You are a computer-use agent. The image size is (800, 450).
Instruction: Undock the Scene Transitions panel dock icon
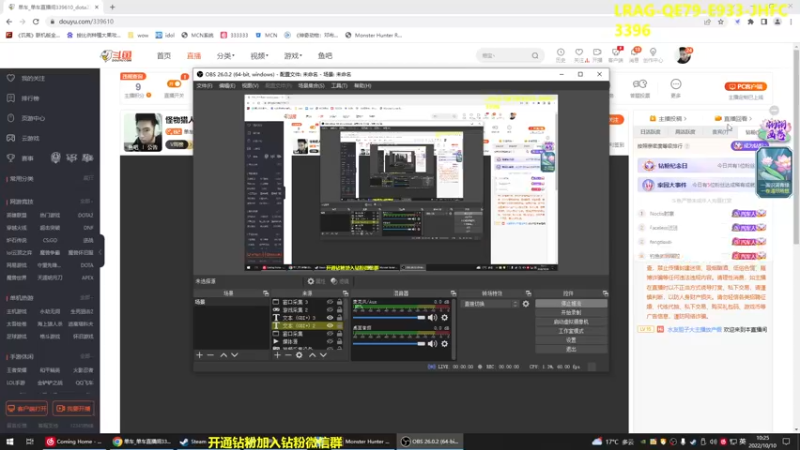pyautogui.click(x=528, y=293)
